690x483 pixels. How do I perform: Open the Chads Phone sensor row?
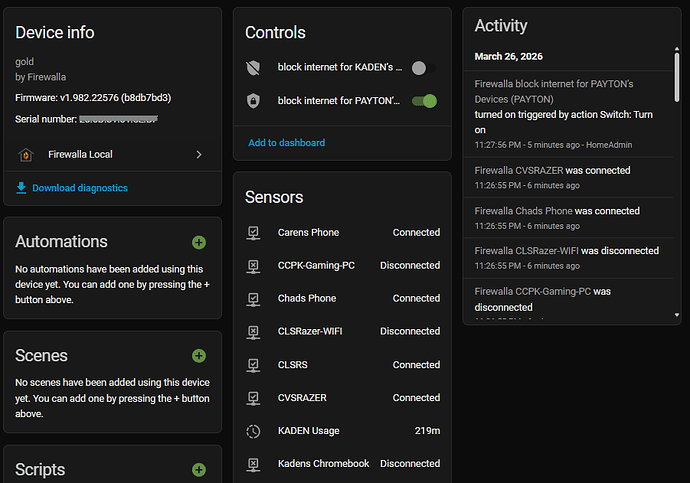343,298
